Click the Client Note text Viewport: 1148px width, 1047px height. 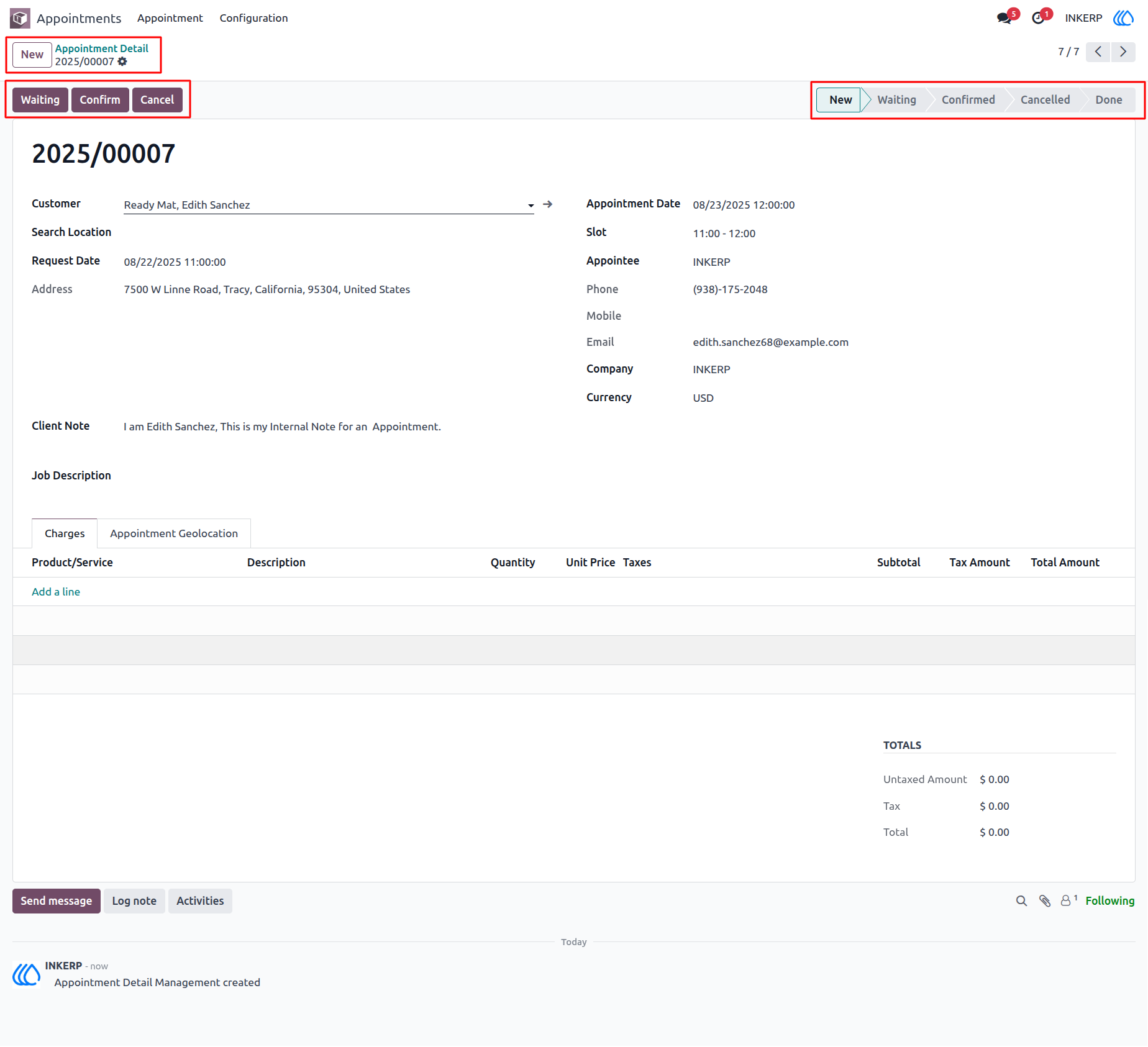[x=282, y=427]
